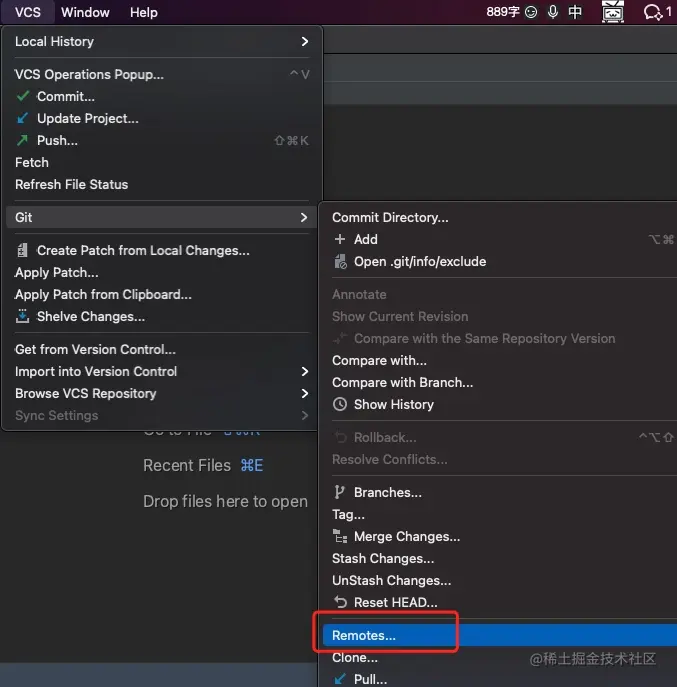The width and height of the screenshot is (677, 687).
Task: Click the microphone icon in the menu bar
Action: pyautogui.click(x=553, y=12)
